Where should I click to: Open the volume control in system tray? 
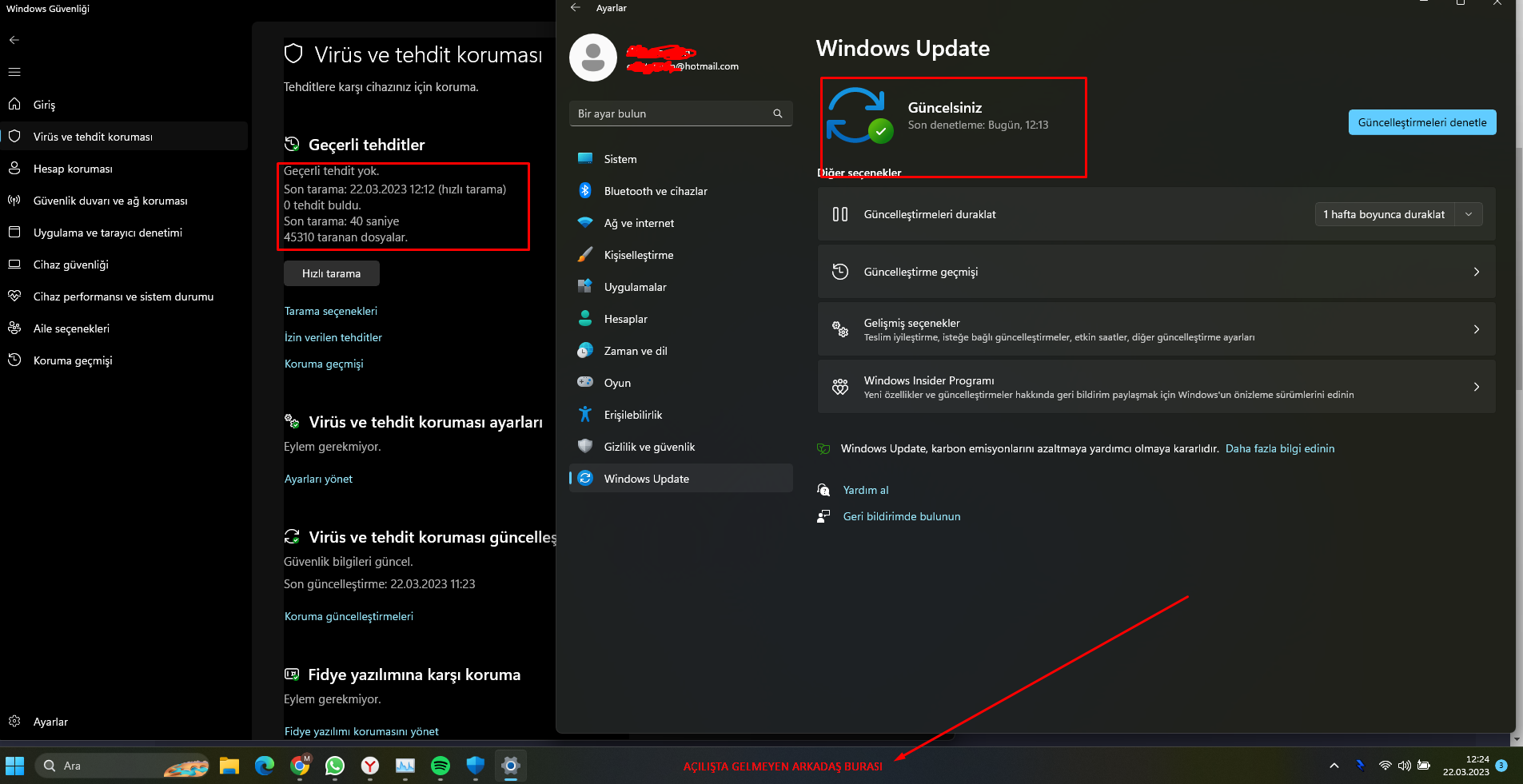pyautogui.click(x=1405, y=766)
